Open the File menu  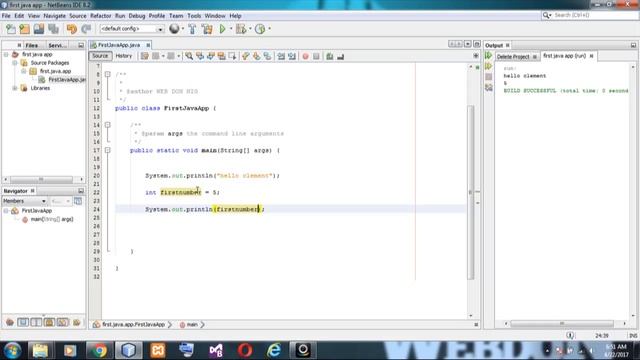coord(6,16)
